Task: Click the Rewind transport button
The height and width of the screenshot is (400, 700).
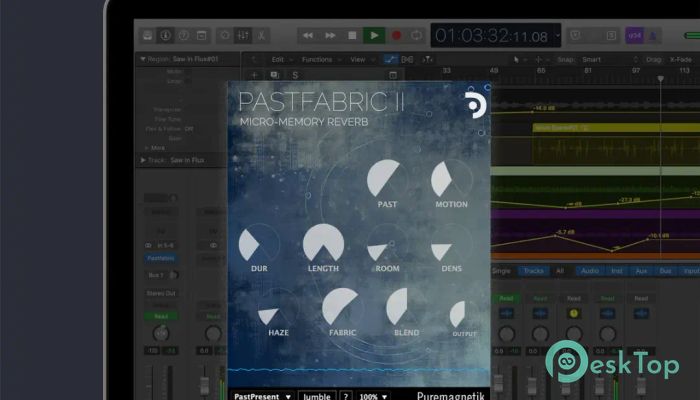Action: click(x=308, y=36)
